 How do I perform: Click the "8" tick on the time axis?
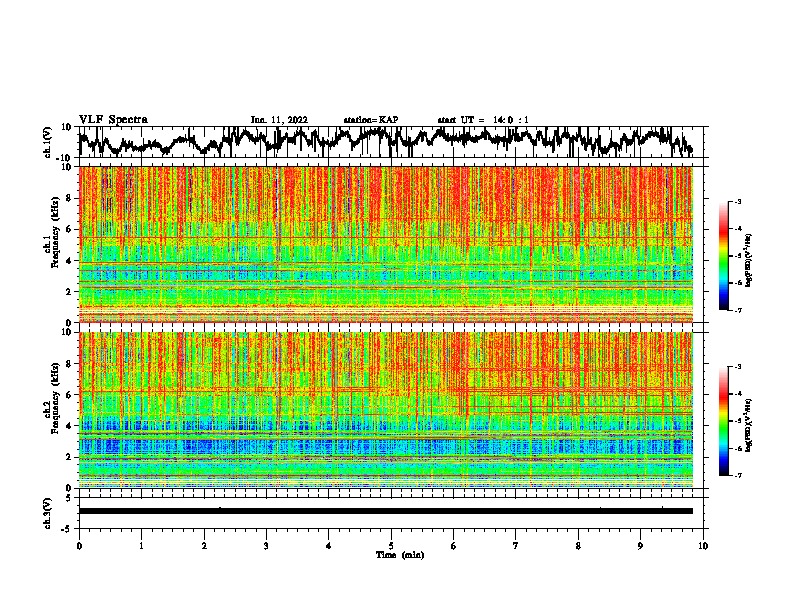(x=578, y=546)
